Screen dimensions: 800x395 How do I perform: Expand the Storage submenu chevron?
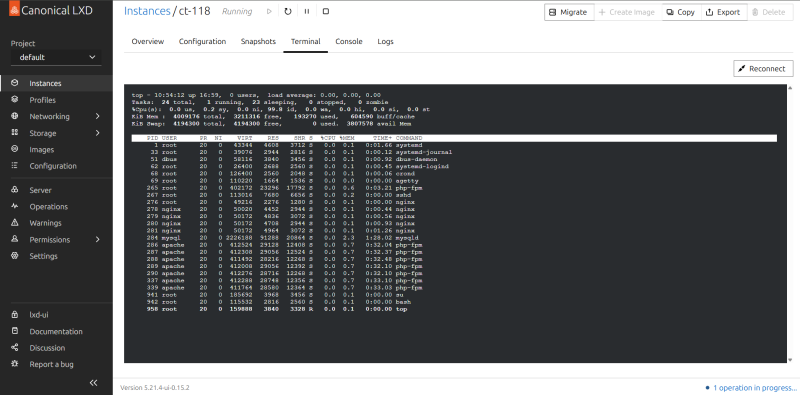pyautogui.click(x=97, y=133)
